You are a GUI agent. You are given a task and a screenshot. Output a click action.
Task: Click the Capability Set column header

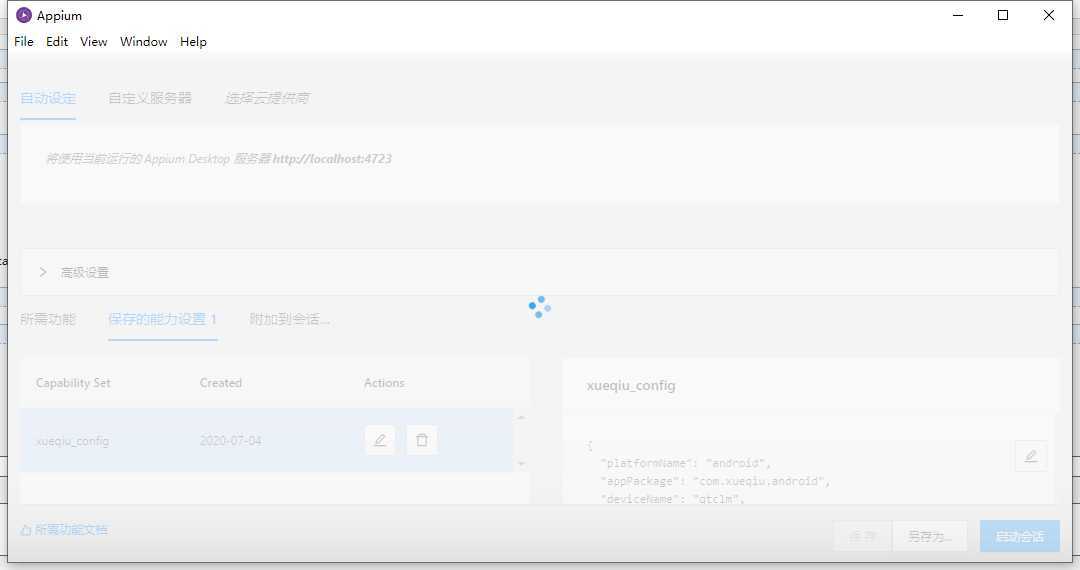pos(73,383)
